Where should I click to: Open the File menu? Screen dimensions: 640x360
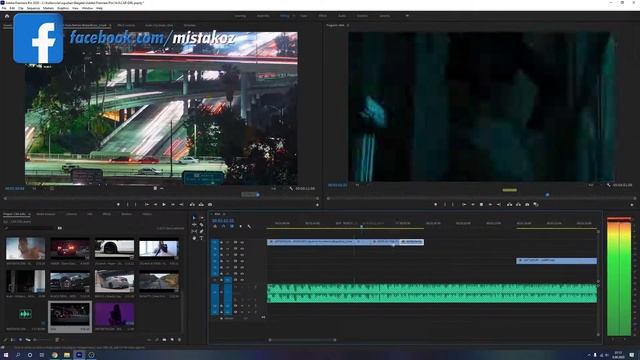4,8
